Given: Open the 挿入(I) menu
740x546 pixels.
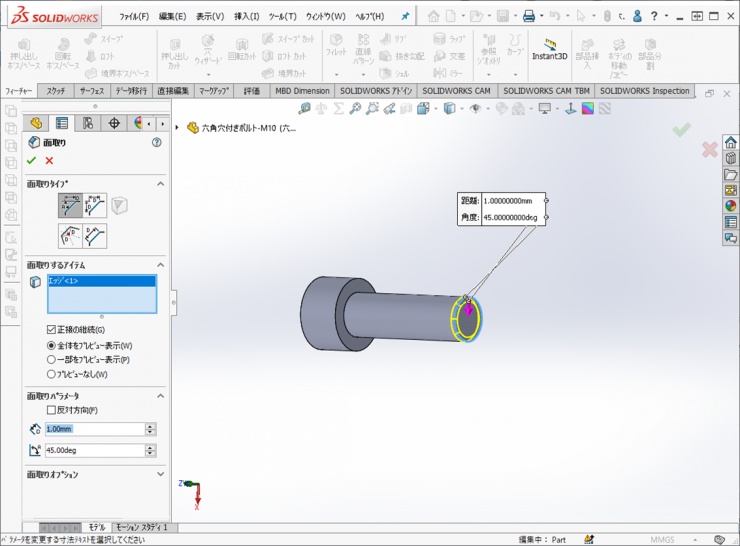Looking at the screenshot, I should (x=246, y=17).
